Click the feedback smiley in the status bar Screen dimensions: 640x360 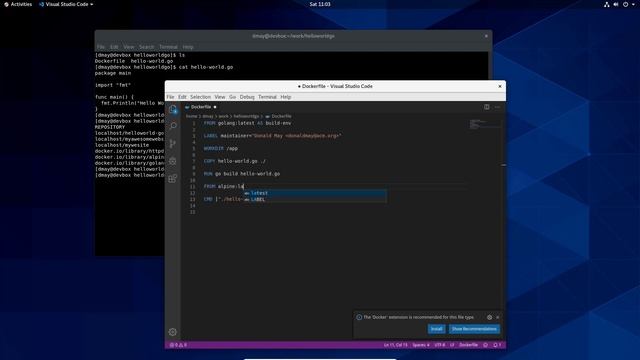pyautogui.click(x=485, y=345)
